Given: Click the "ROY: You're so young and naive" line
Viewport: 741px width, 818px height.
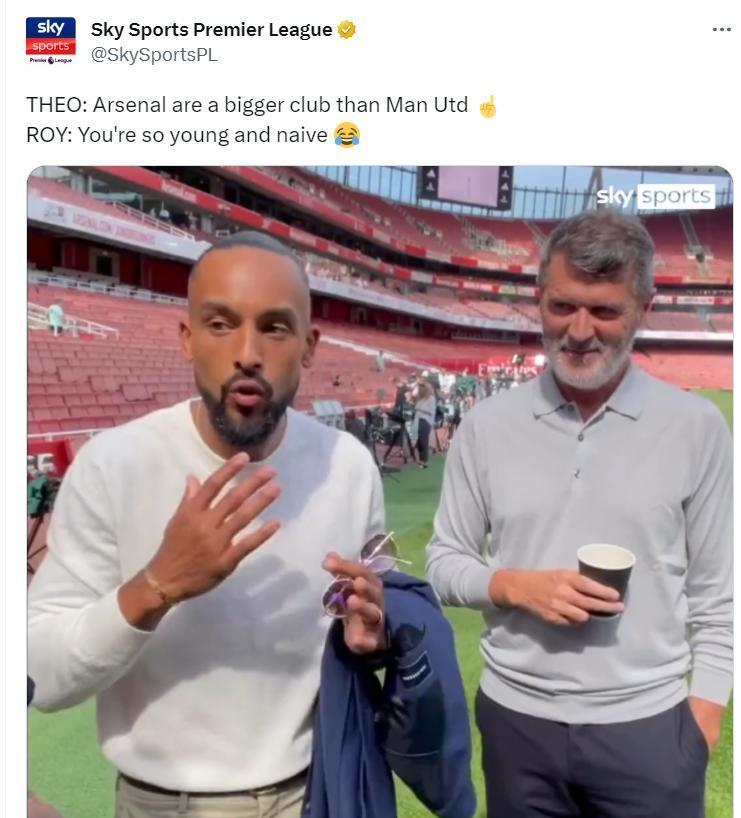Looking at the screenshot, I should 177,135.
